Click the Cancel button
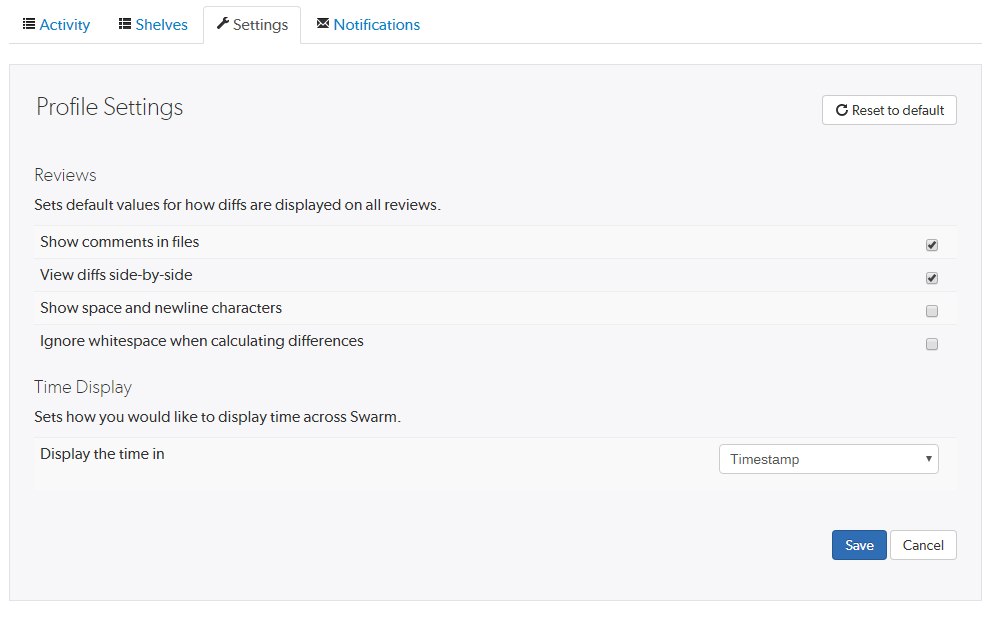 (x=922, y=545)
